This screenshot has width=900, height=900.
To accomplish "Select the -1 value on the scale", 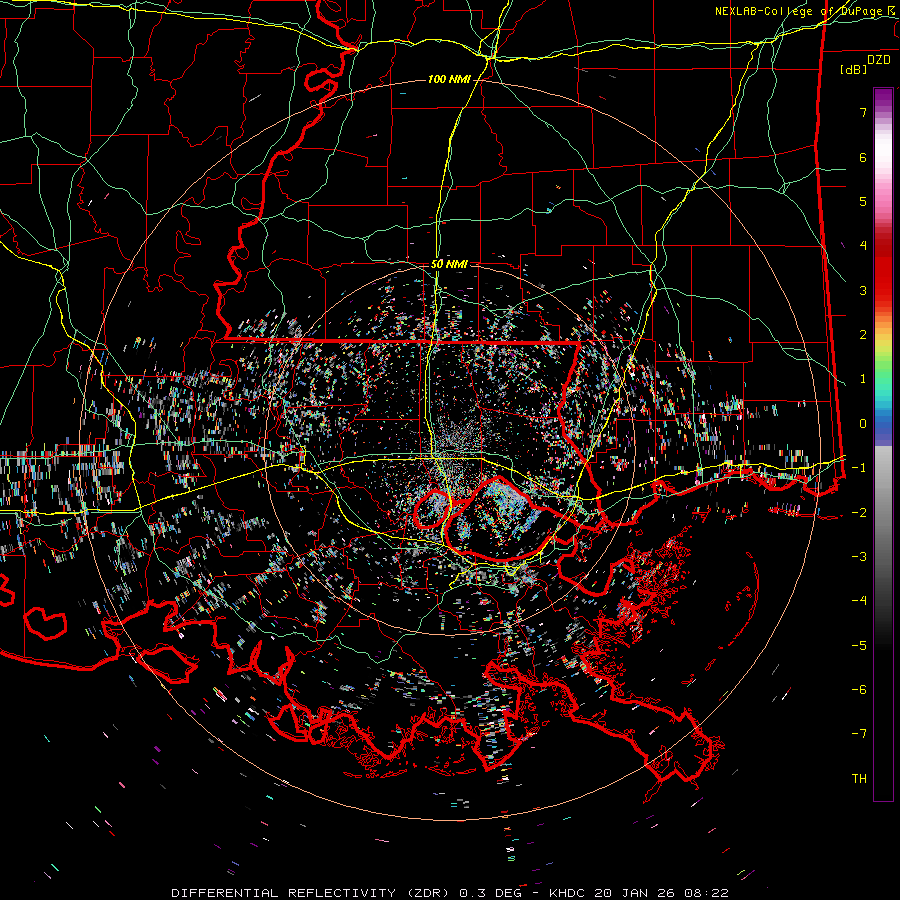I will (859, 468).
